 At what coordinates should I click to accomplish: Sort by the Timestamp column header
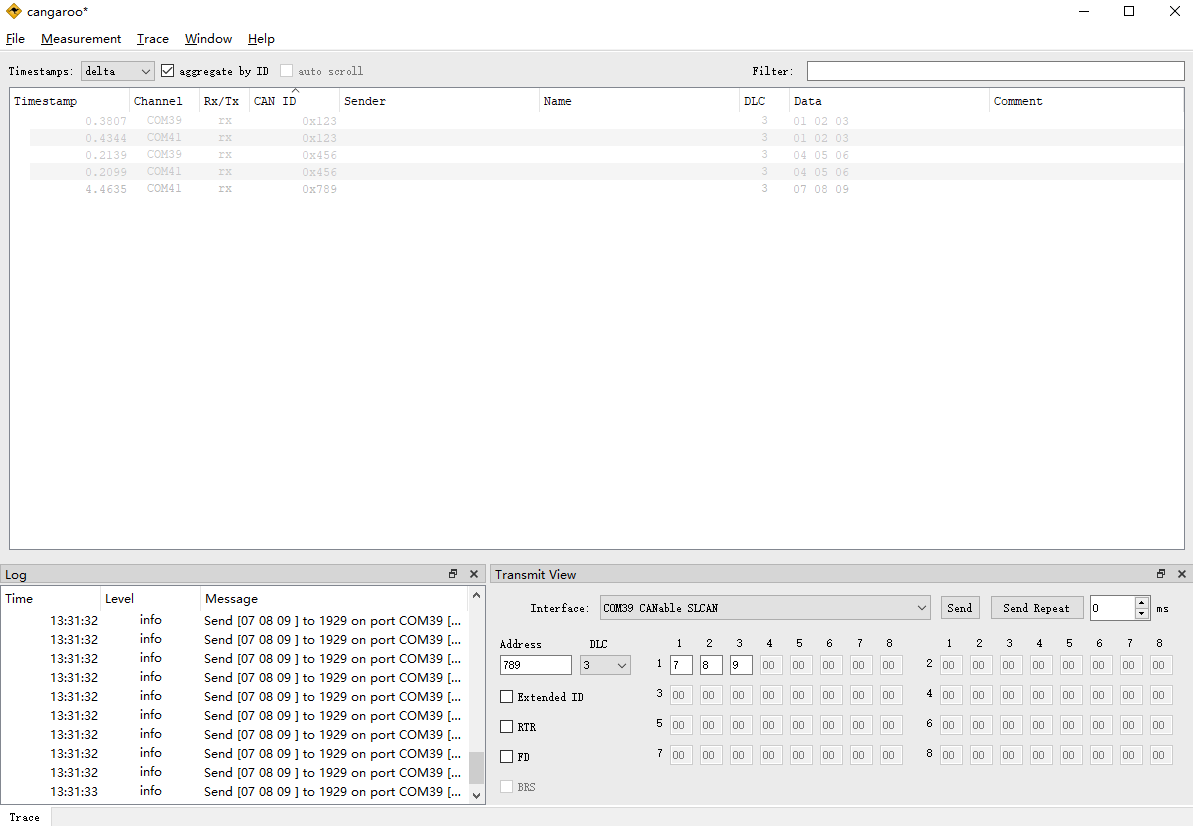(x=69, y=100)
